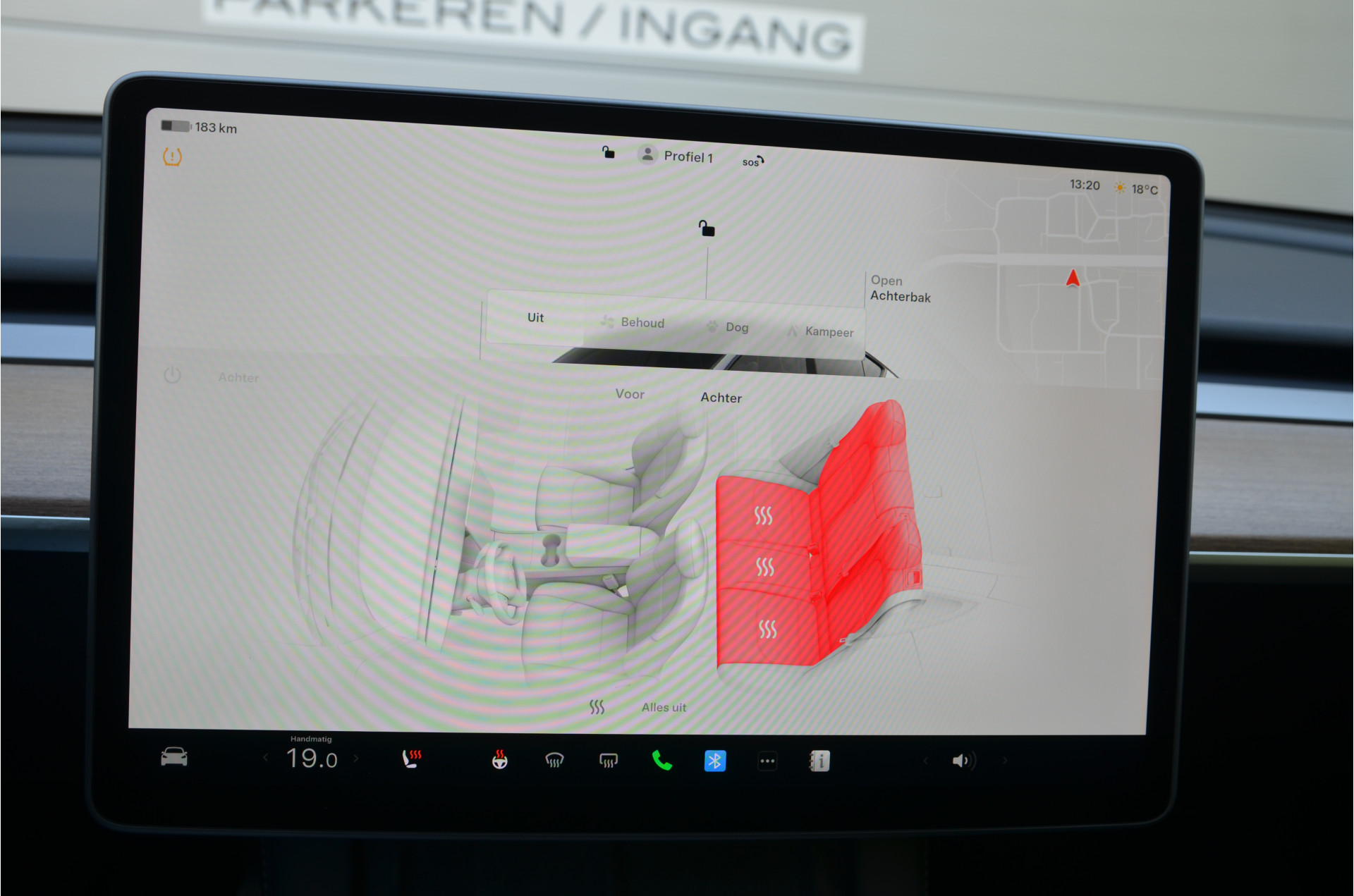Activate front windshield defrost icon
The image size is (1354, 896).
[554, 760]
